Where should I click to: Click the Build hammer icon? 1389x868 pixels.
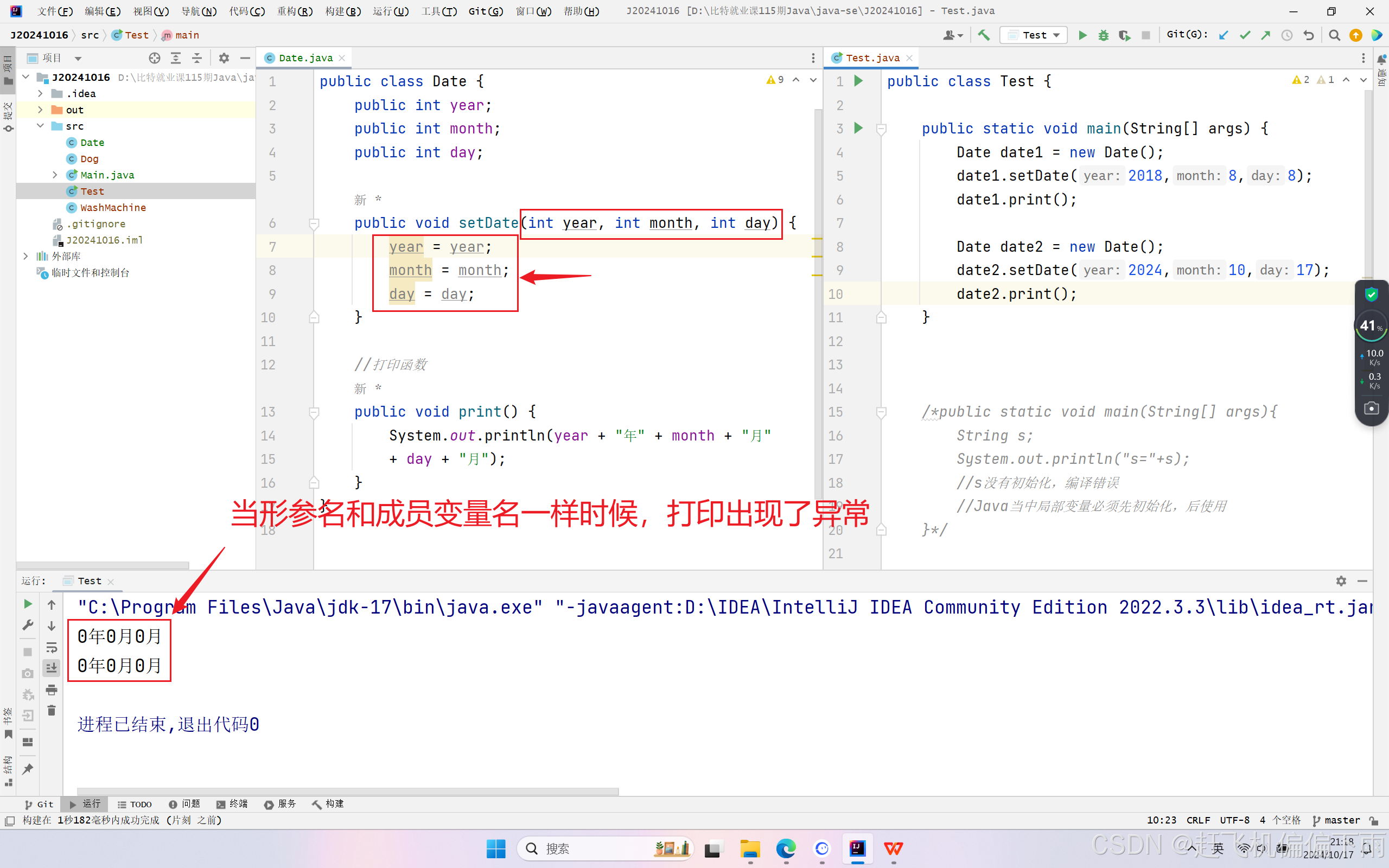[x=984, y=35]
